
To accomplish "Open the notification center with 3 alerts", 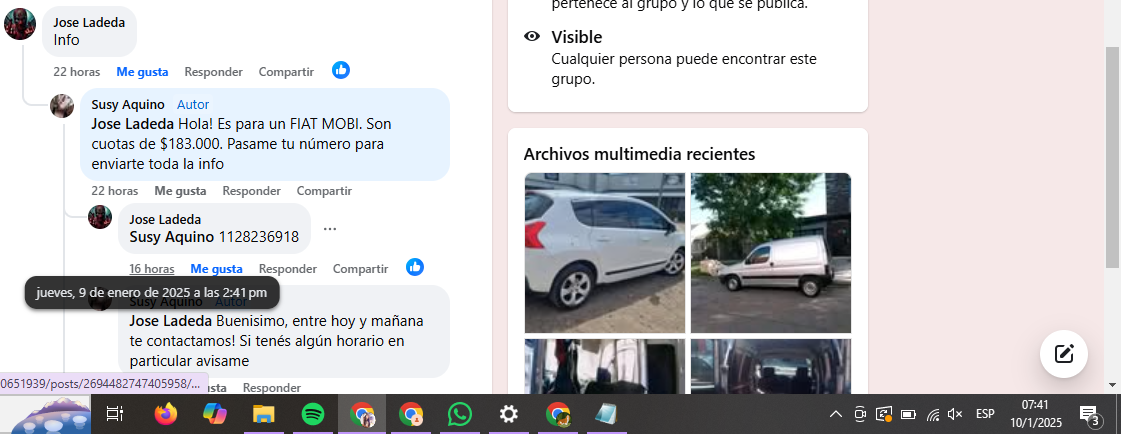I will click(1089, 415).
